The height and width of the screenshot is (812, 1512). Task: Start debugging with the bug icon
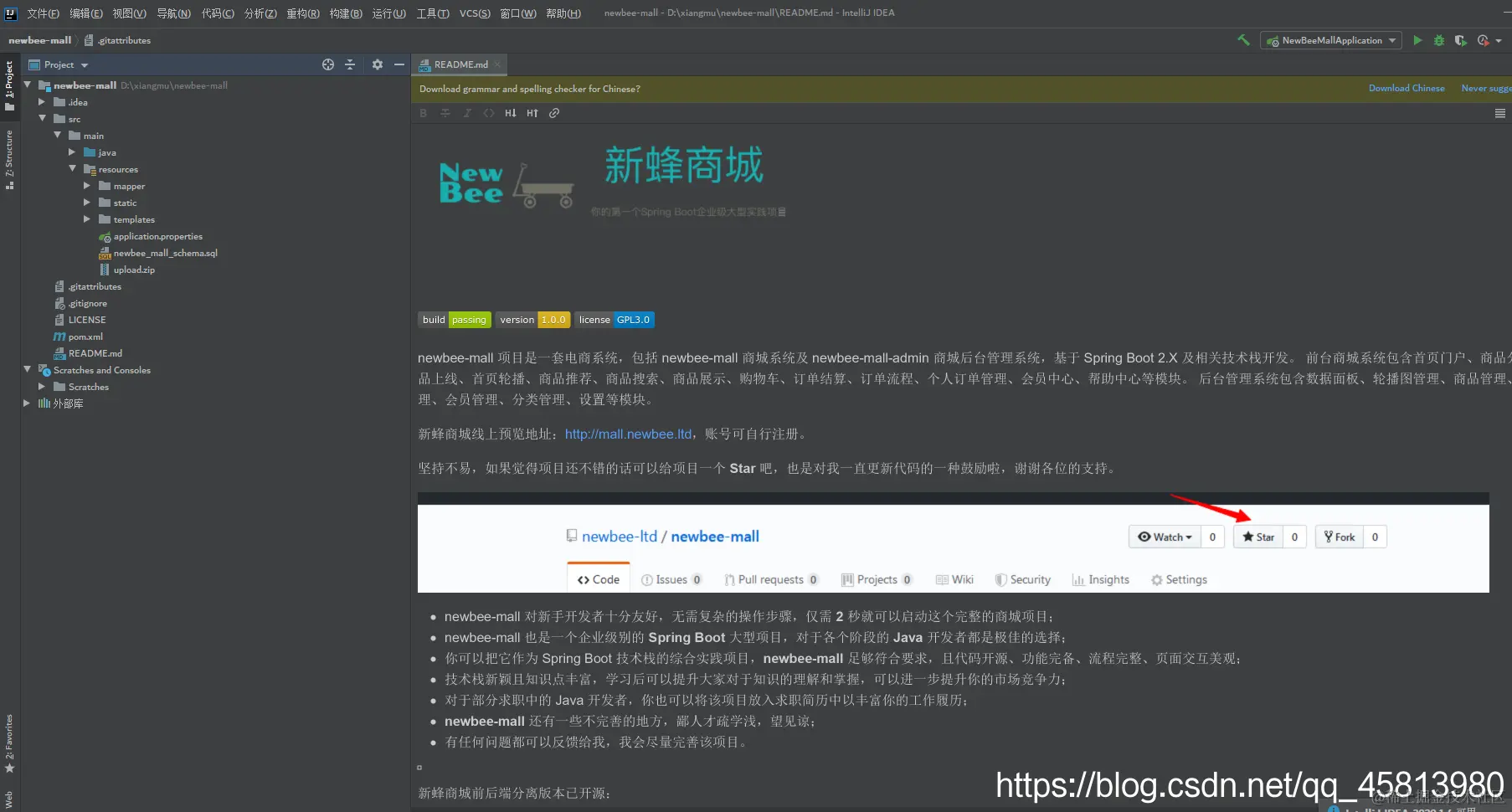[x=1439, y=39]
